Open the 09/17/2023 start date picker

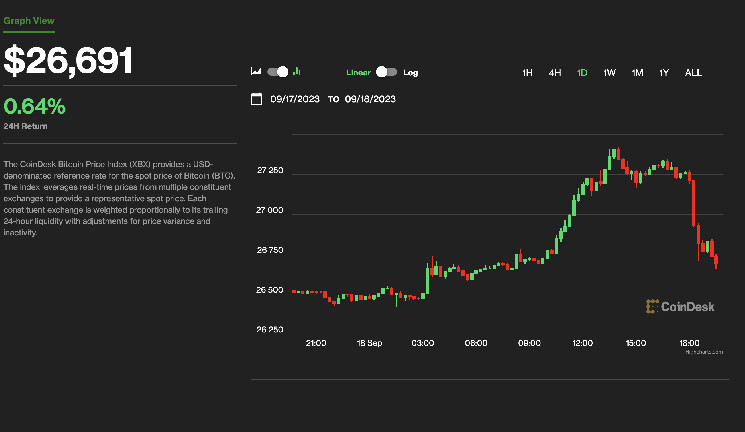click(x=294, y=98)
